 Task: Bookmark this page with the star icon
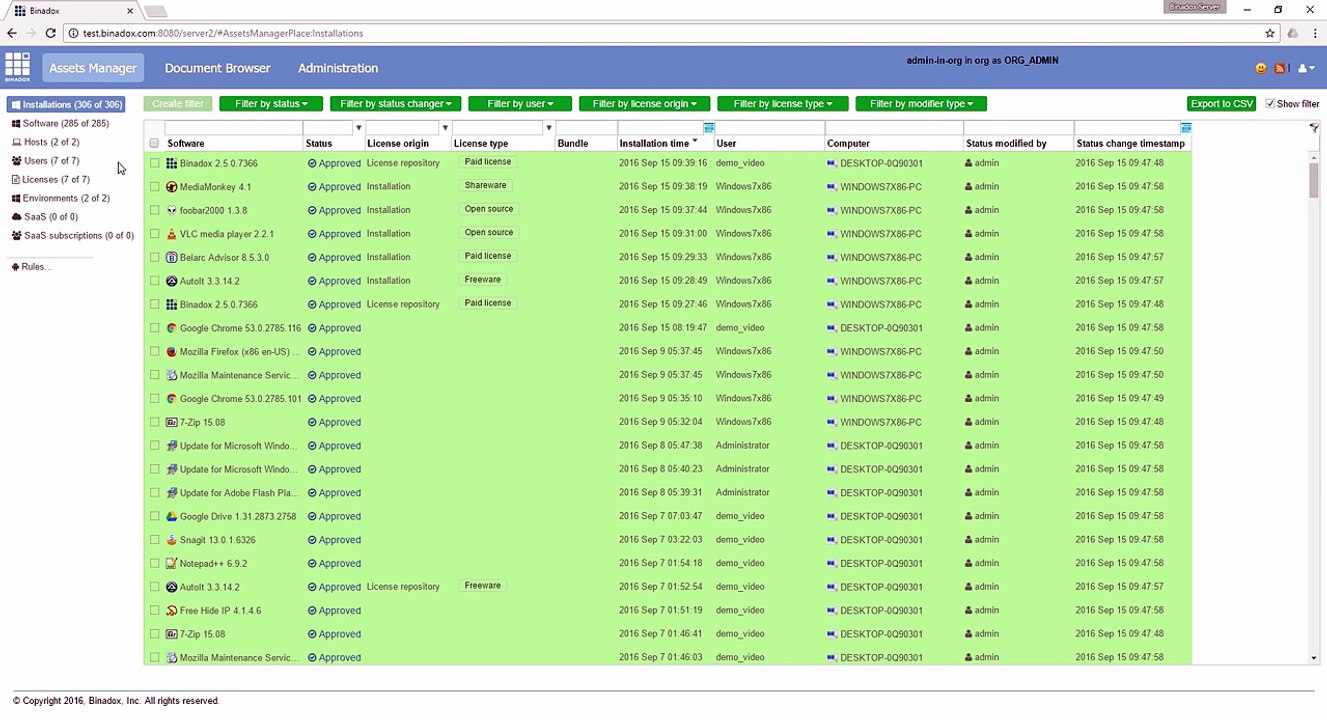pyautogui.click(x=1270, y=33)
